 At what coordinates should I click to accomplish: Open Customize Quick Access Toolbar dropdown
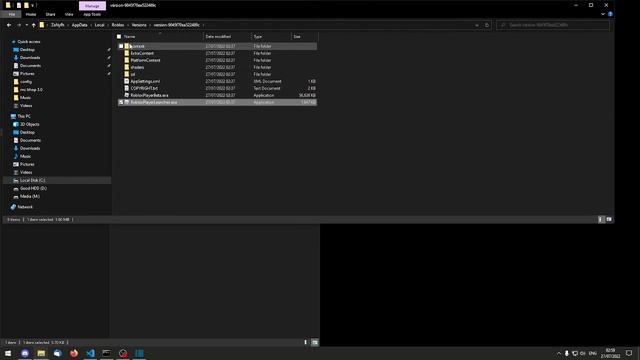pyautogui.click(x=33, y=5)
